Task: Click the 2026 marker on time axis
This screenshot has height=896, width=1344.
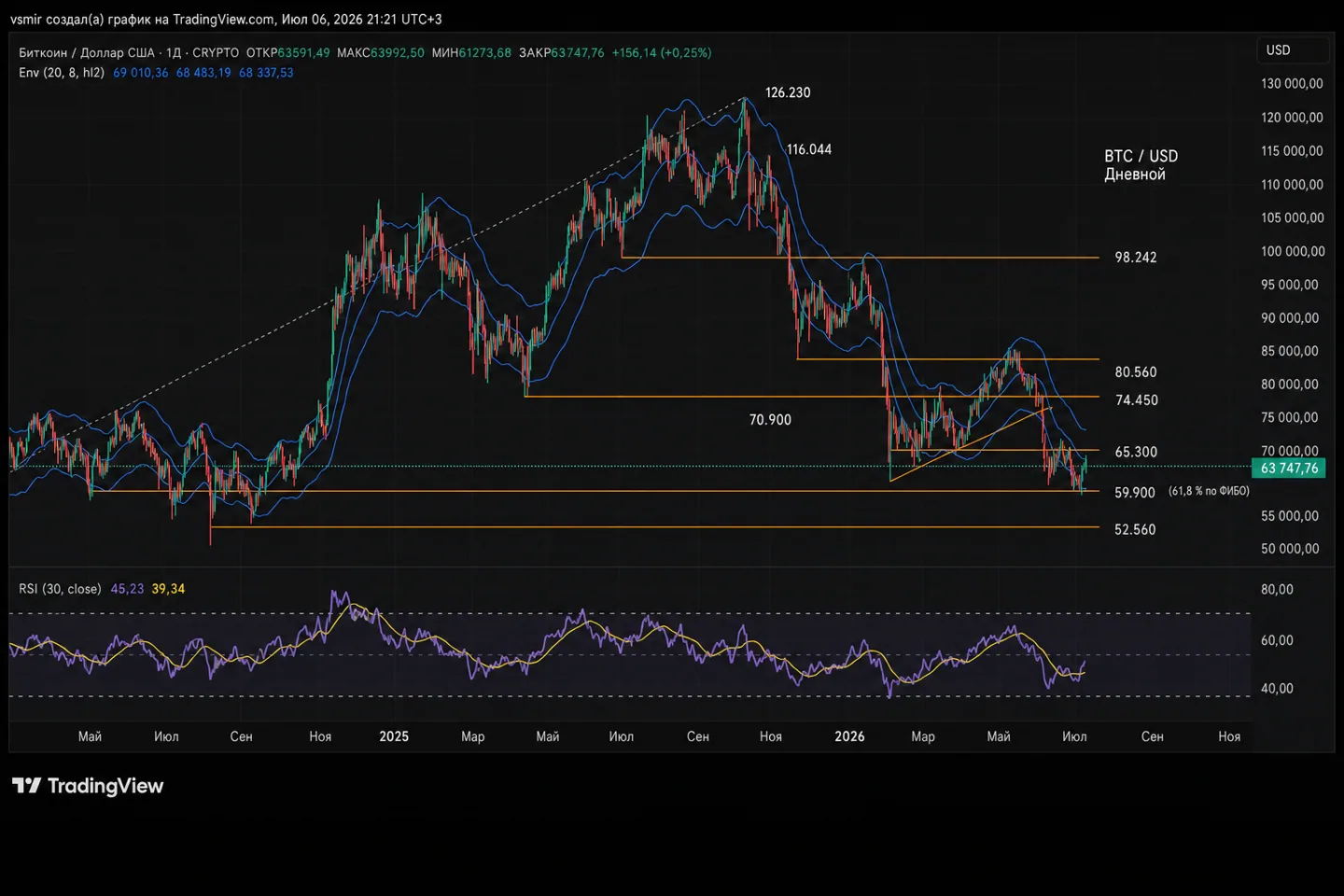Action: click(x=849, y=736)
